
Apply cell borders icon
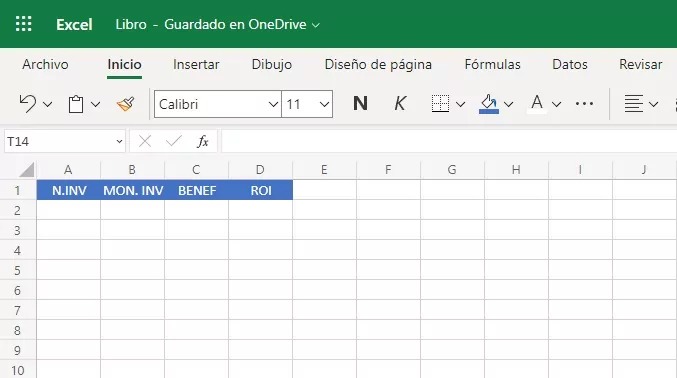pyautogui.click(x=440, y=104)
